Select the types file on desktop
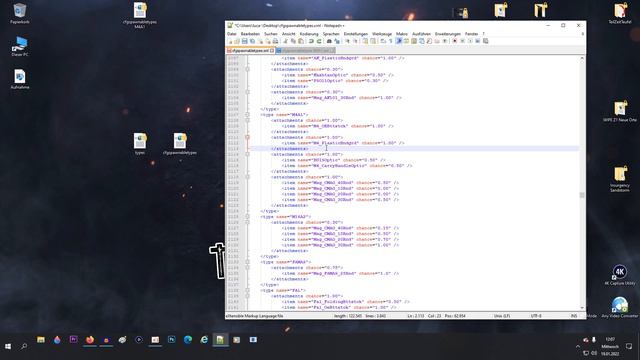Image resolution: width=640 pixels, height=360 pixels. point(140,144)
